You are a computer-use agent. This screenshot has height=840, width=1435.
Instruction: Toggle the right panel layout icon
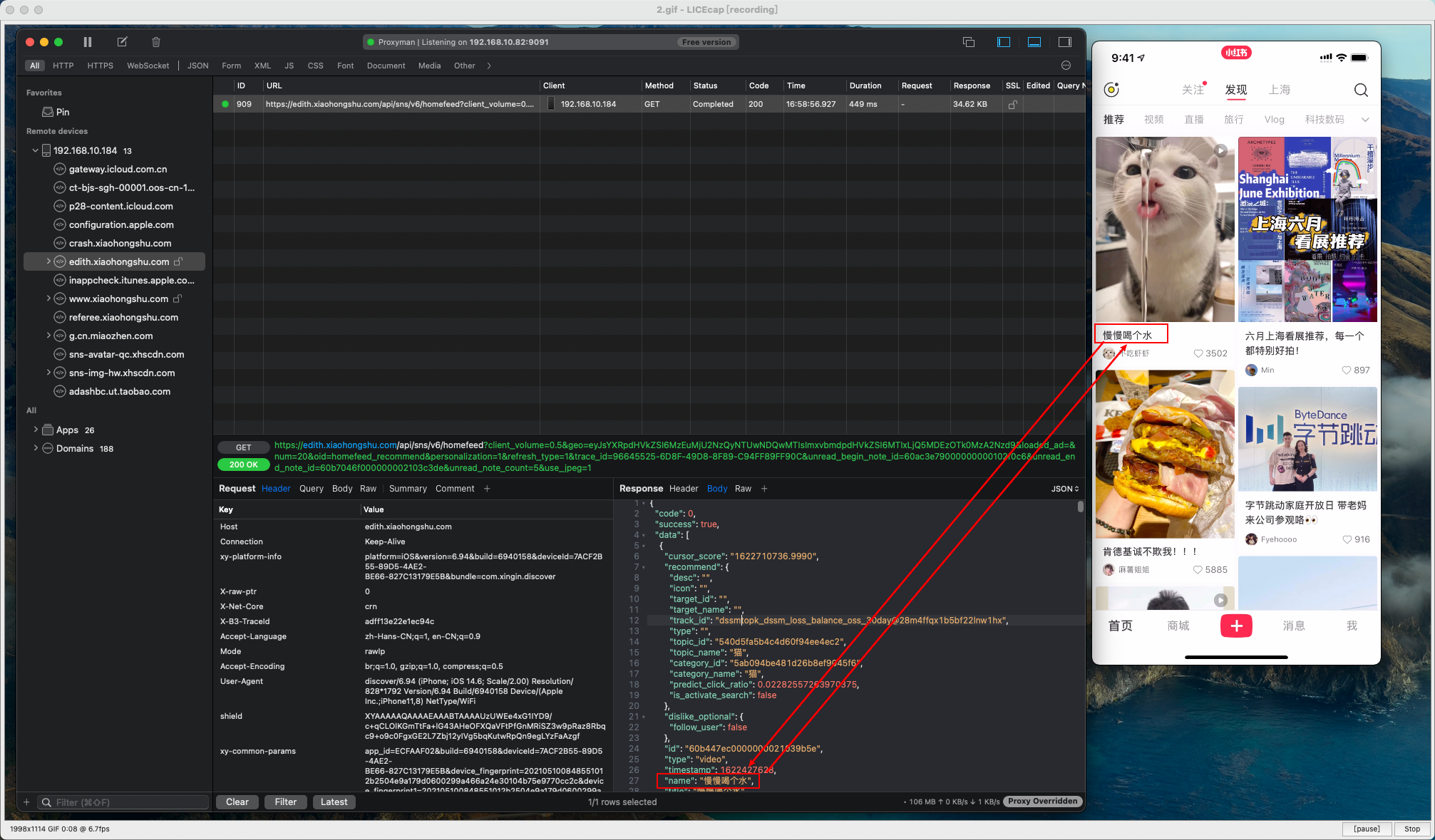(x=1065, y=42)
